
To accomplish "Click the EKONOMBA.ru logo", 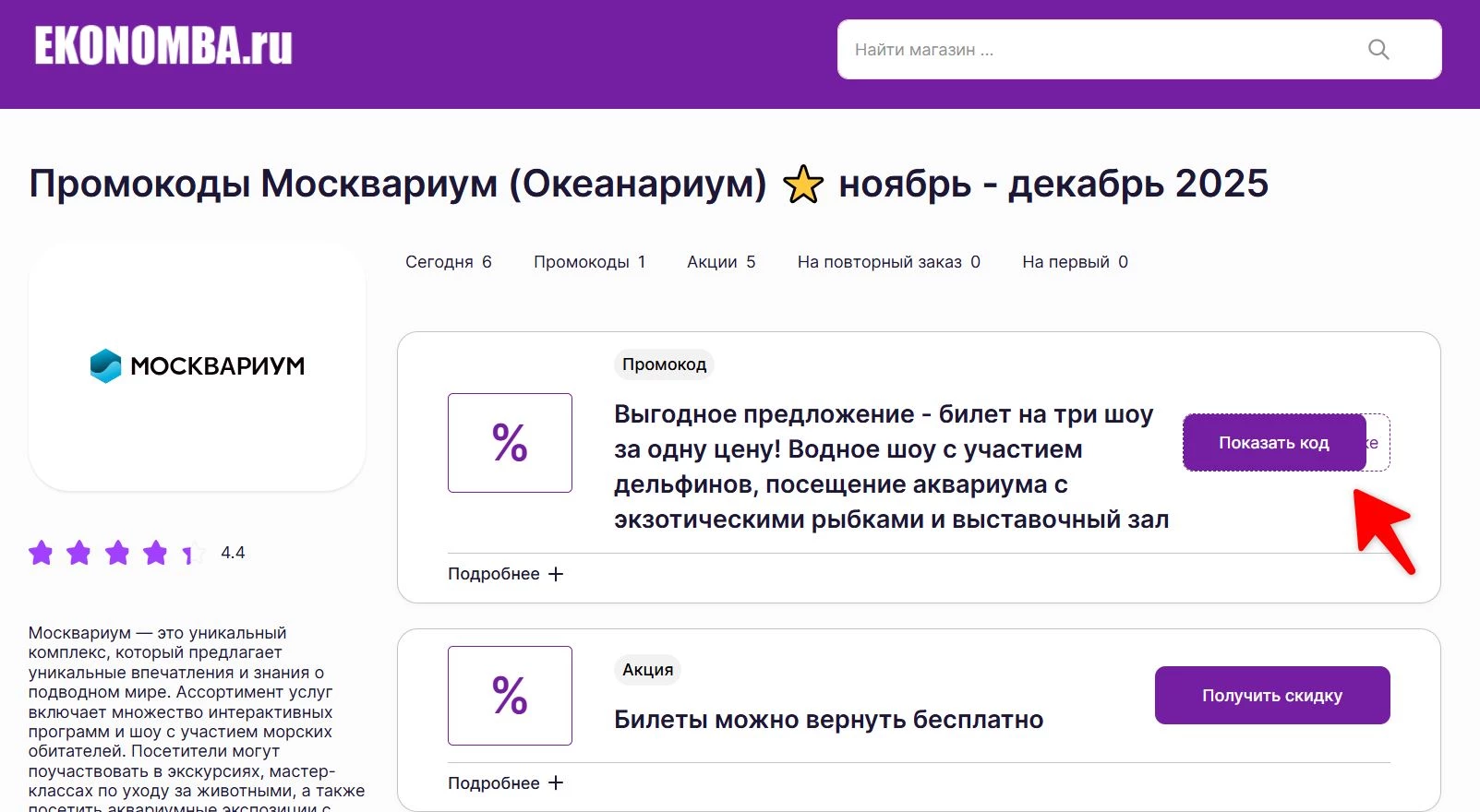I will pos(163,46).
